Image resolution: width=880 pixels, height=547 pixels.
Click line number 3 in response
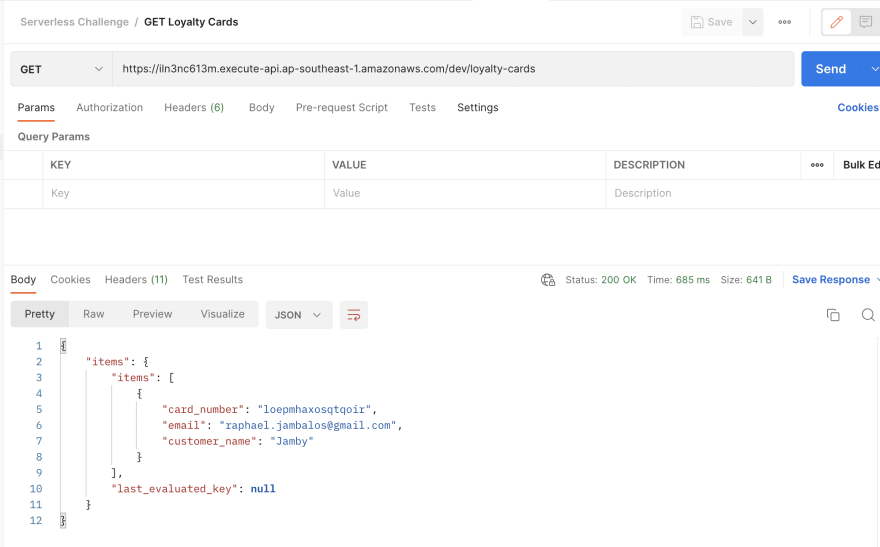tap(39, 378)
